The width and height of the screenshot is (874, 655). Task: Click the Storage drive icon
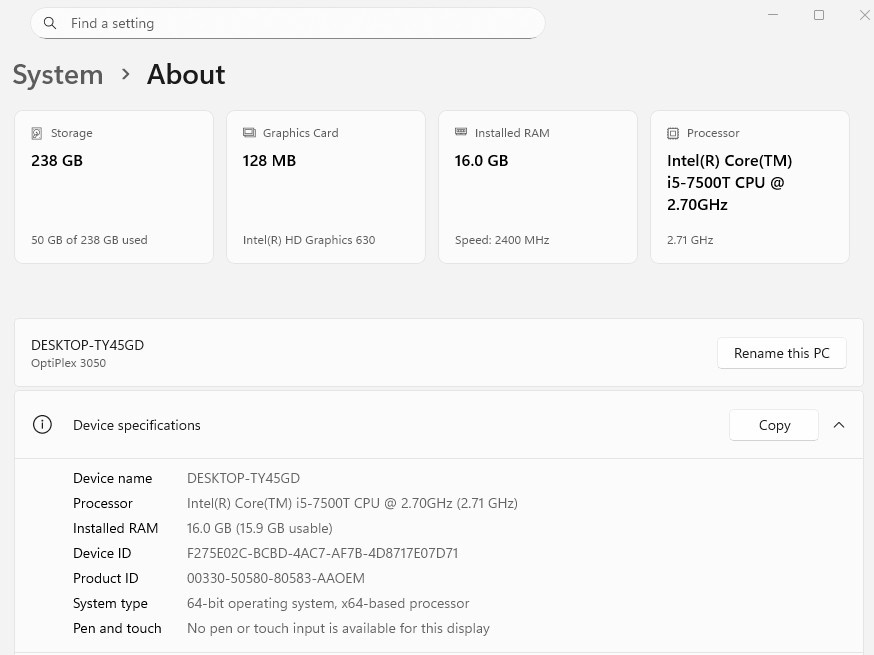[37, 133]
